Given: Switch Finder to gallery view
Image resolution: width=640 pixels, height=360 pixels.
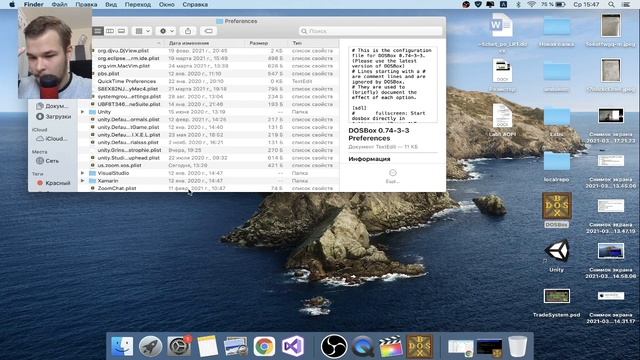Looking at the screenshot, I should (x=122, y=31).
